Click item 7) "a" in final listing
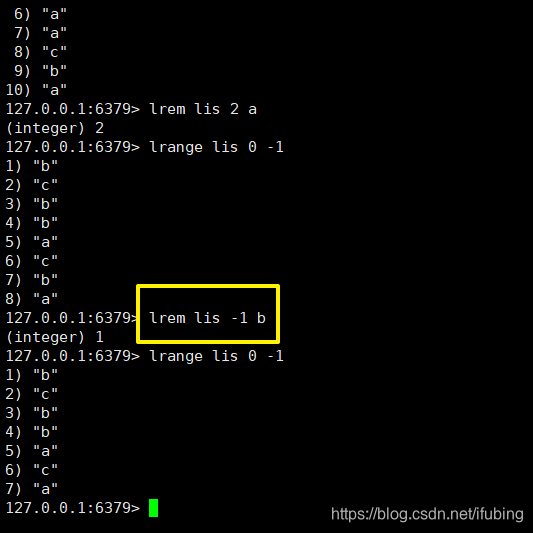533x533 pixels. pyautogui.click(x=32, y=489)
